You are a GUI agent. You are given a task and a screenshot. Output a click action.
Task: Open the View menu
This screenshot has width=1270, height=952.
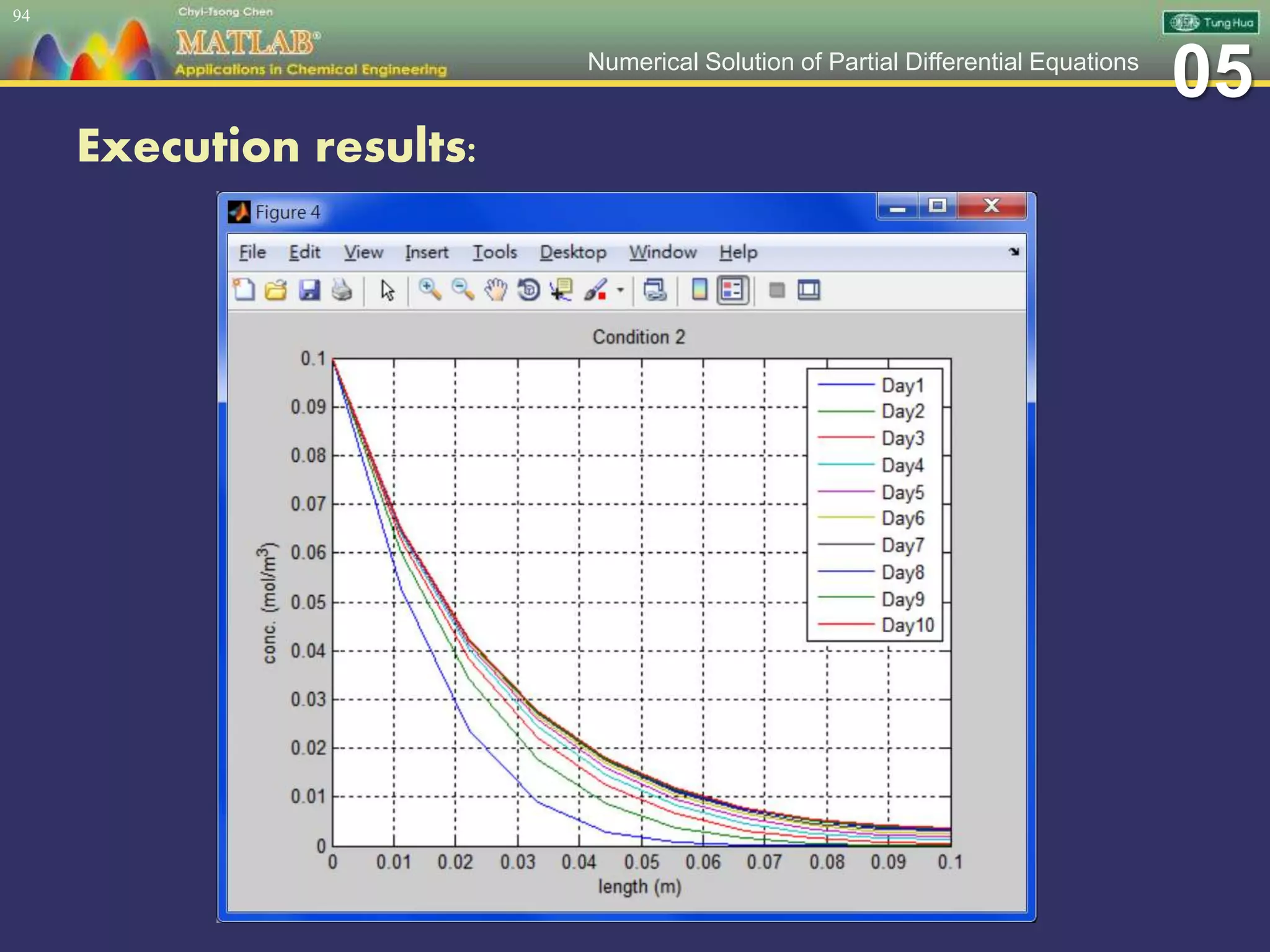(363, 252)
